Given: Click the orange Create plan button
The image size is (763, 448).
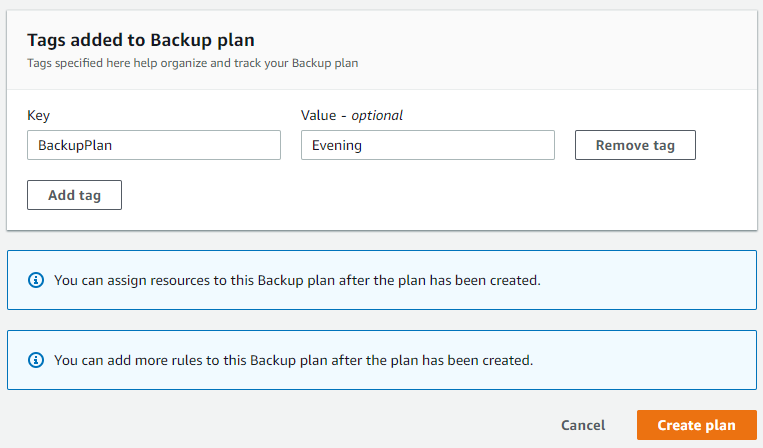Looking at the screenshot, I should 696,425.
